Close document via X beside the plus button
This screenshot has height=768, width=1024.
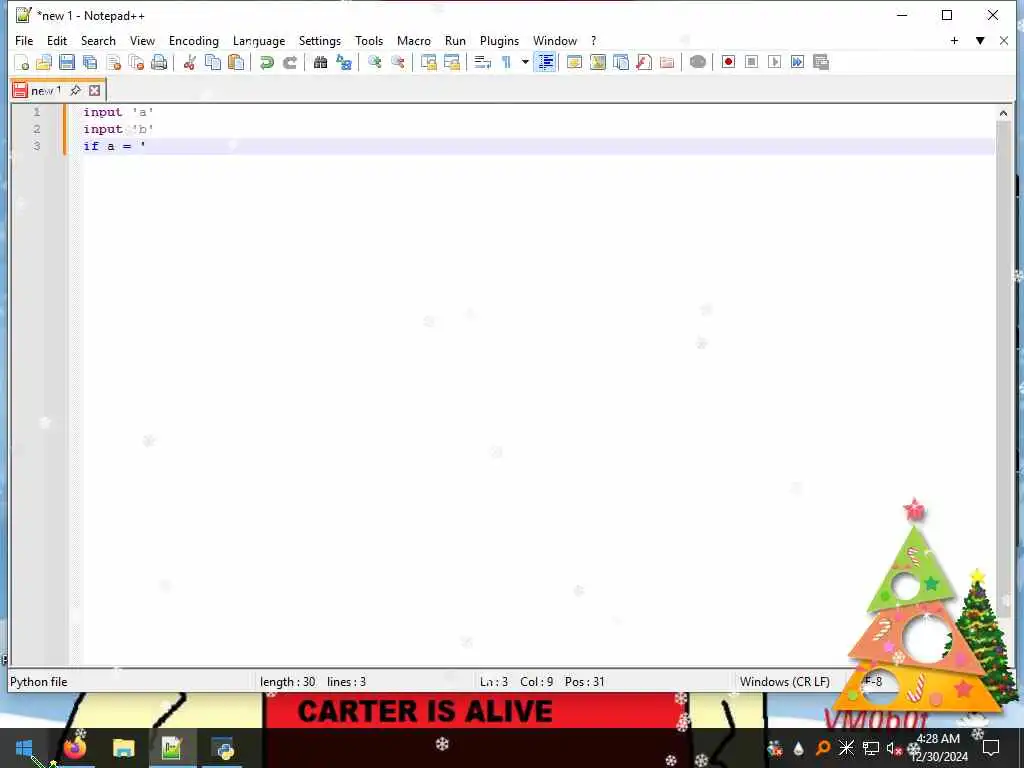pos(1004,40)
